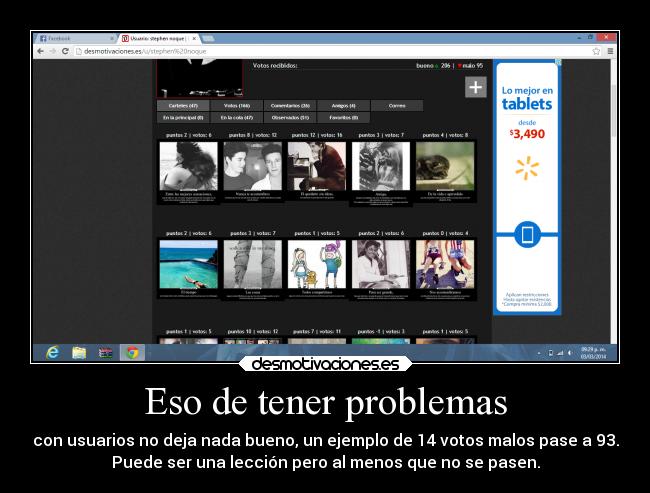Click 'puntos -1 | votos: 3' label
The height and width of the screenshot is (493, 650).
point(381,331)
